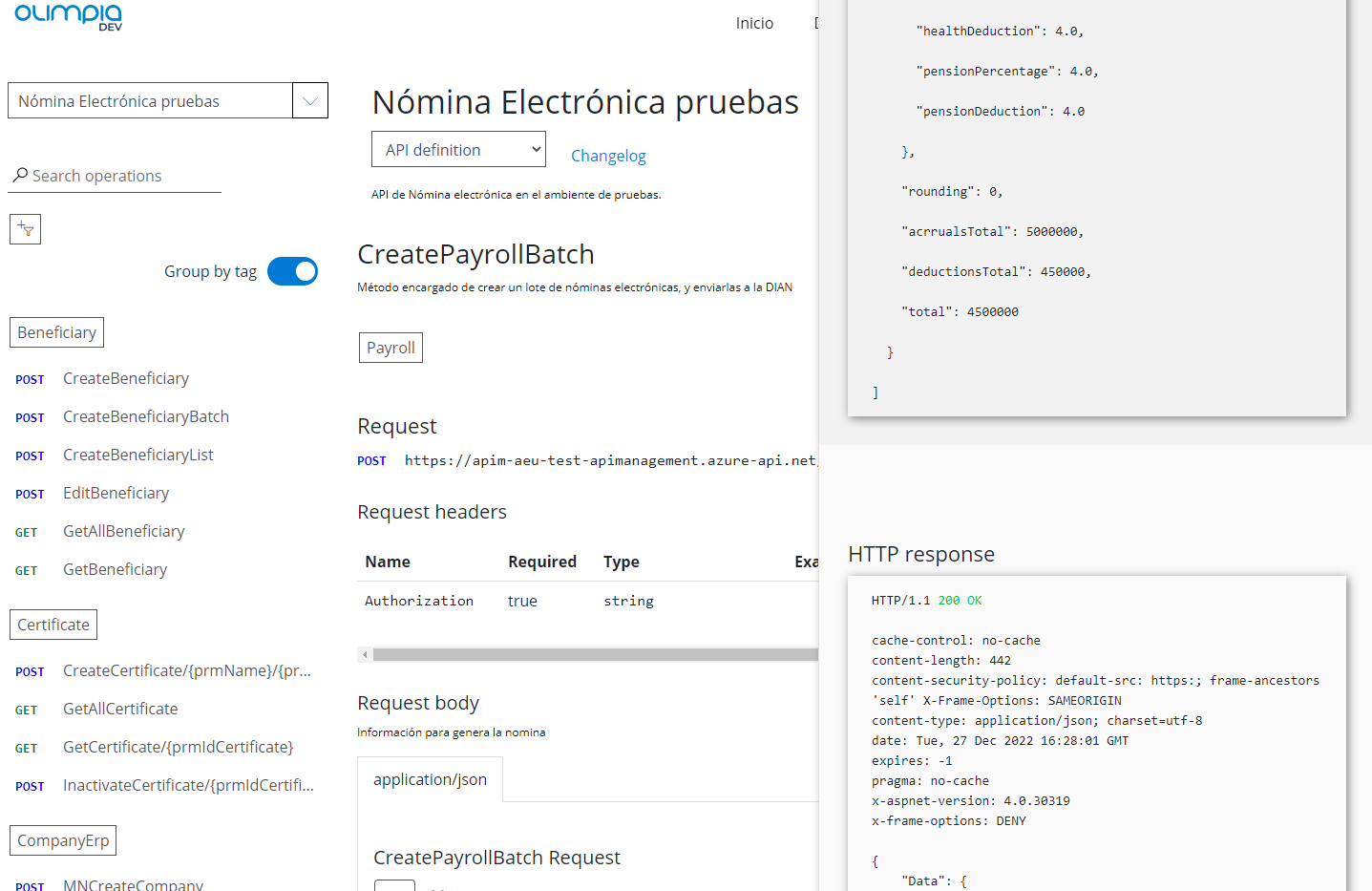Screen dimensions: 1372x891
Task: Click the Certificate tag label
Action: [x=53, y=625]
